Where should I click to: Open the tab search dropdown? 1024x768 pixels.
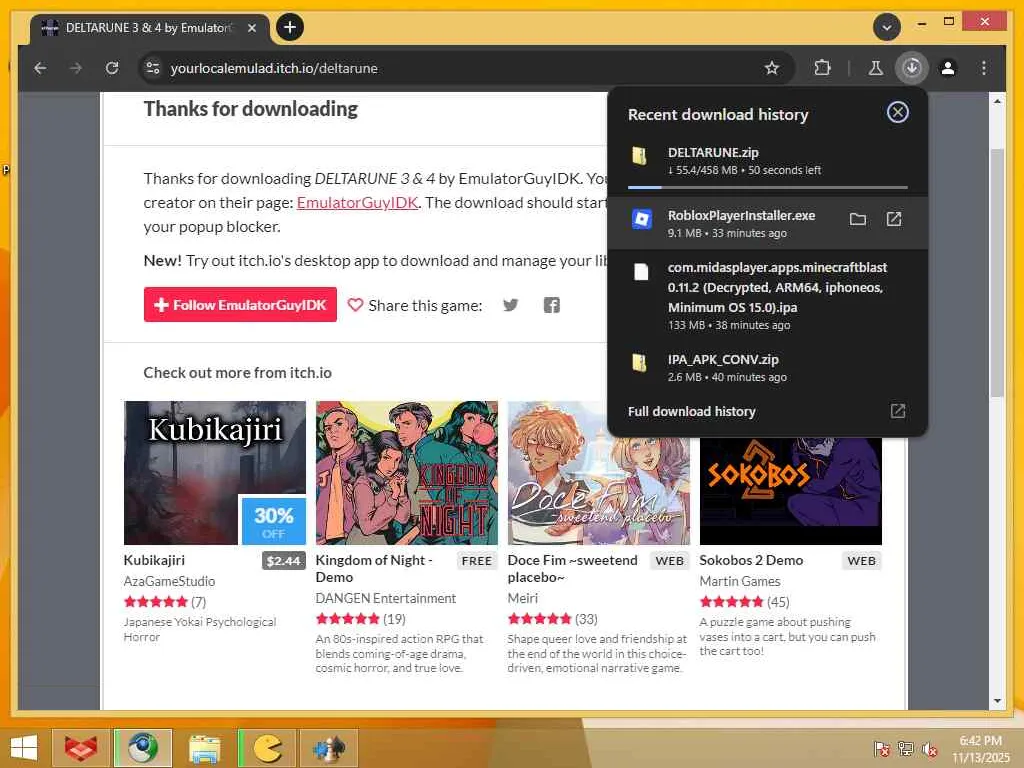886,27
